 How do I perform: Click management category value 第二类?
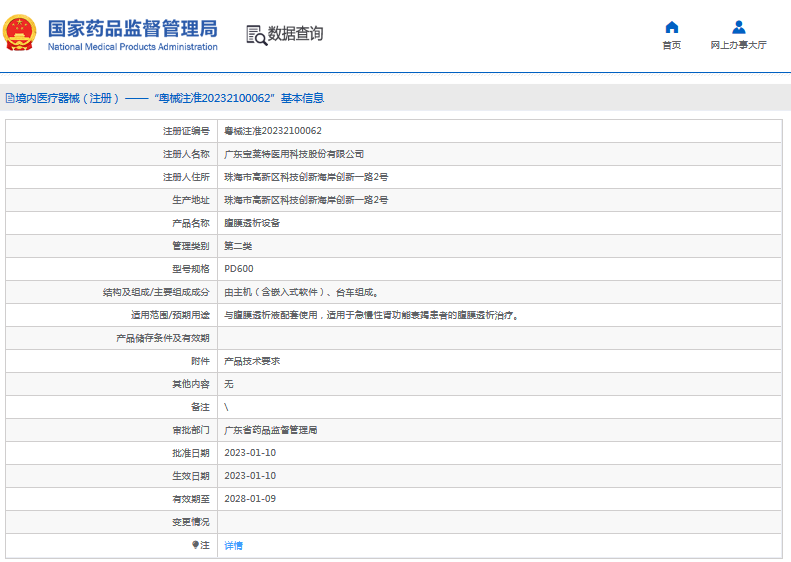click(x=238, y=246)
